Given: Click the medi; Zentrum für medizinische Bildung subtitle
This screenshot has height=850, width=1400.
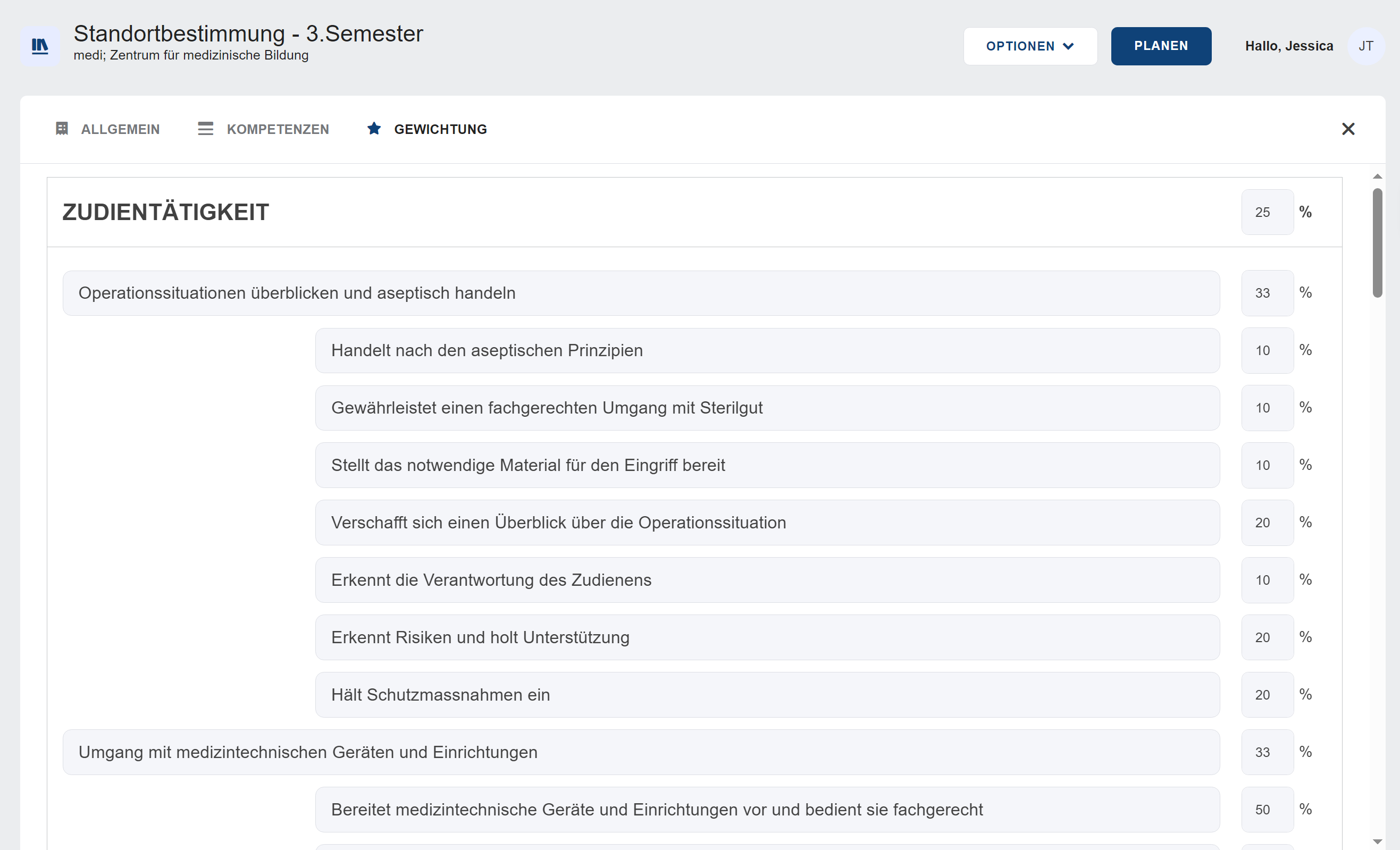Looking at the screenshot, I should (x=191, y=55).
